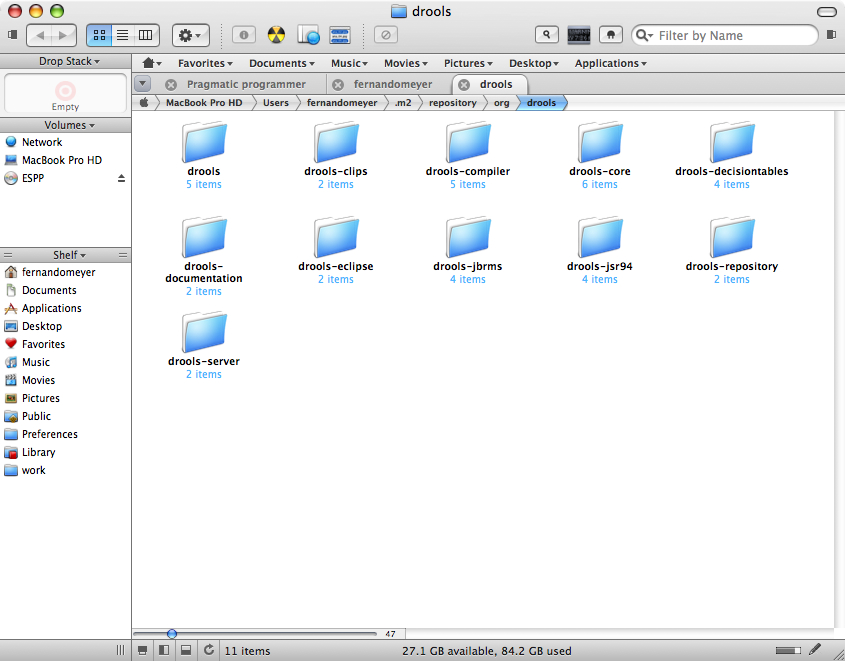Open the Drop Stack header menu
The image size is (845, 661).
point(69,61)
